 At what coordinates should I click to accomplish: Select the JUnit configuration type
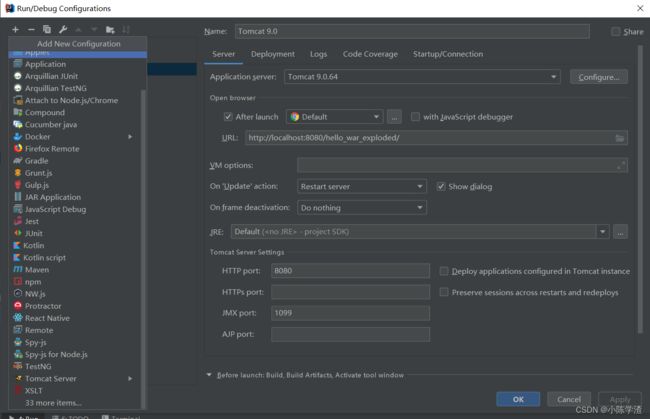pos(78,233)
